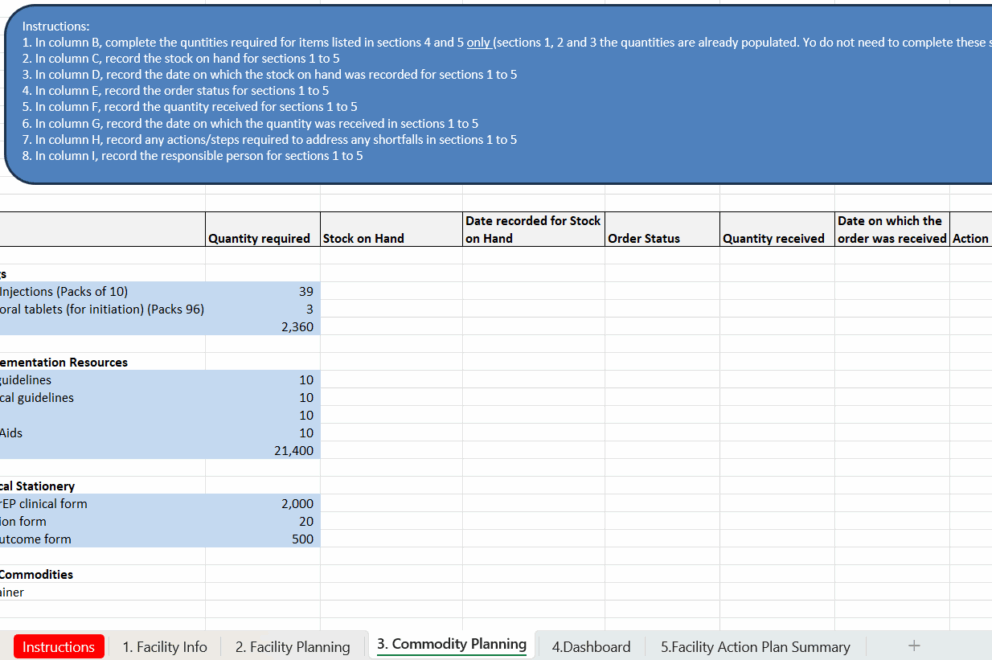Click the blue Instructions text box
This screenshot has height=660, width=992.
coord(500,95)
